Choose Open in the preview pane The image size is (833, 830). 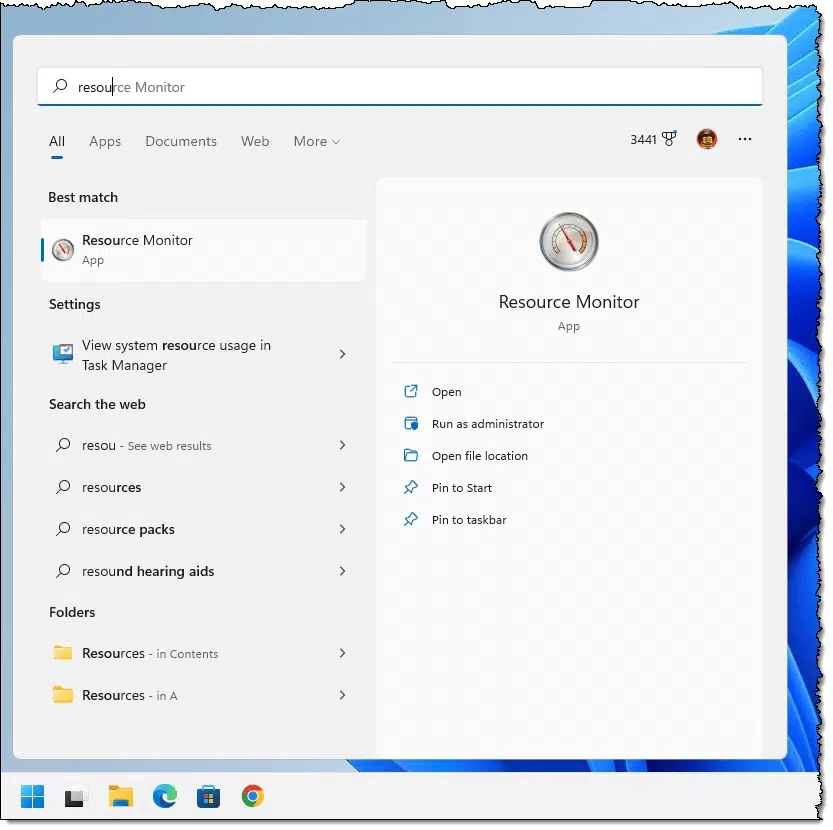[446, 392]
